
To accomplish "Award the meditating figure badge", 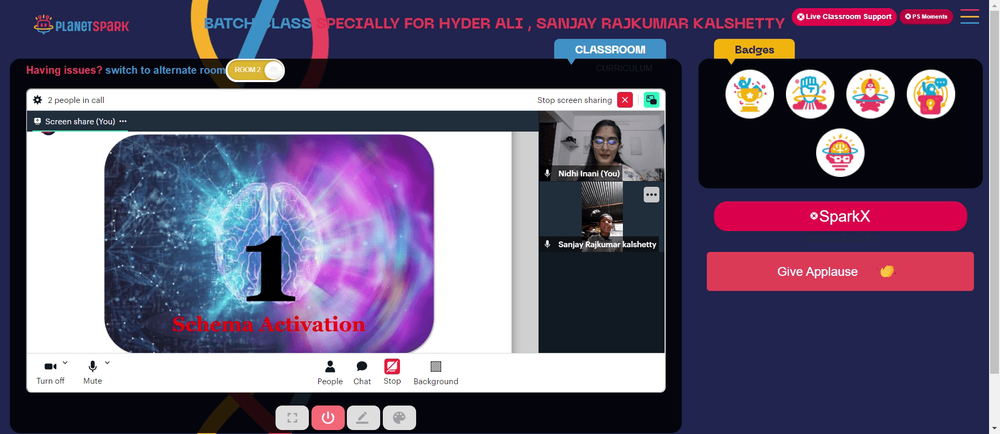I will click(x=871, y=94).
